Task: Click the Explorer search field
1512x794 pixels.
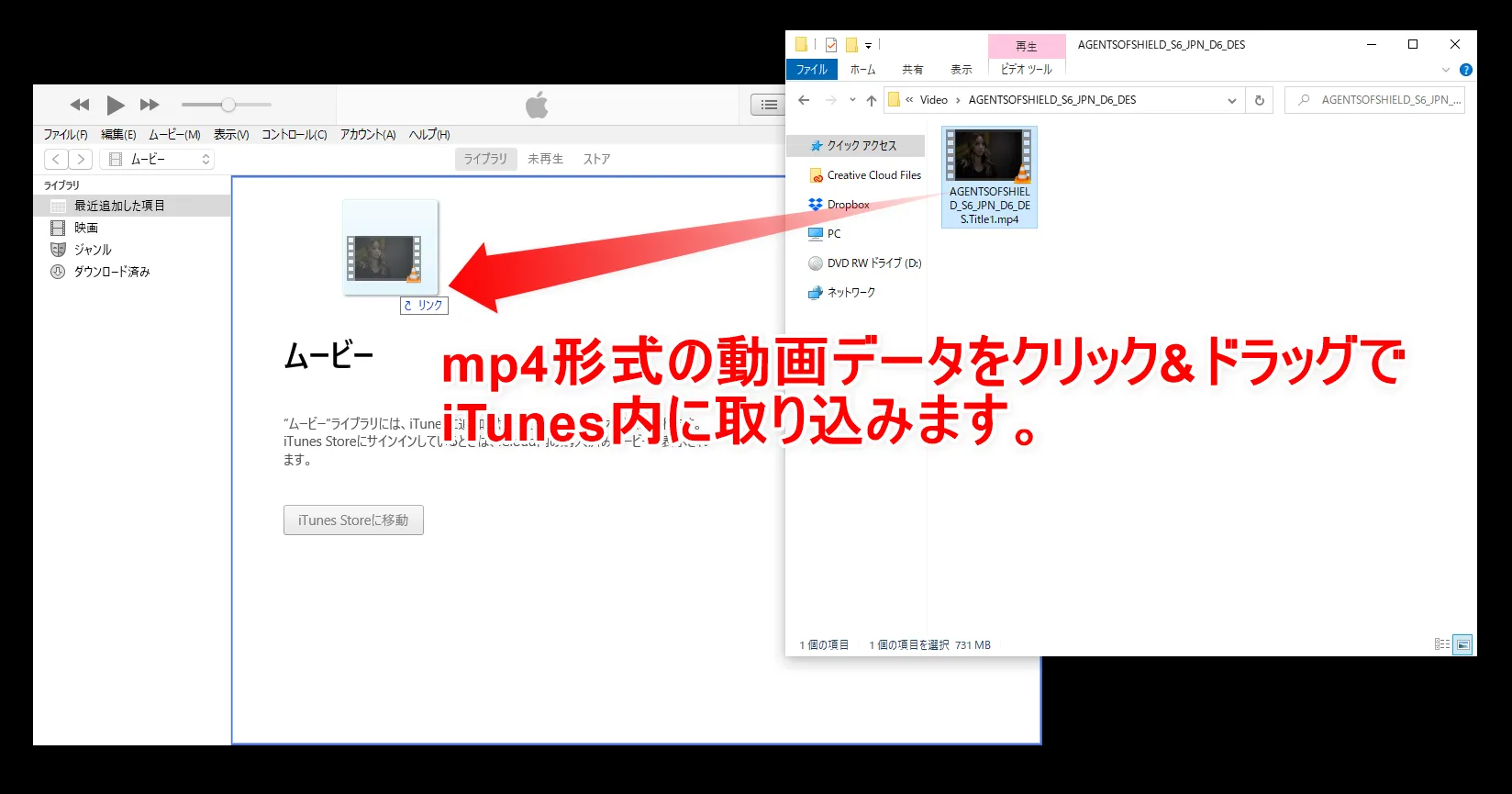Action: click(x=1374, y=100)
